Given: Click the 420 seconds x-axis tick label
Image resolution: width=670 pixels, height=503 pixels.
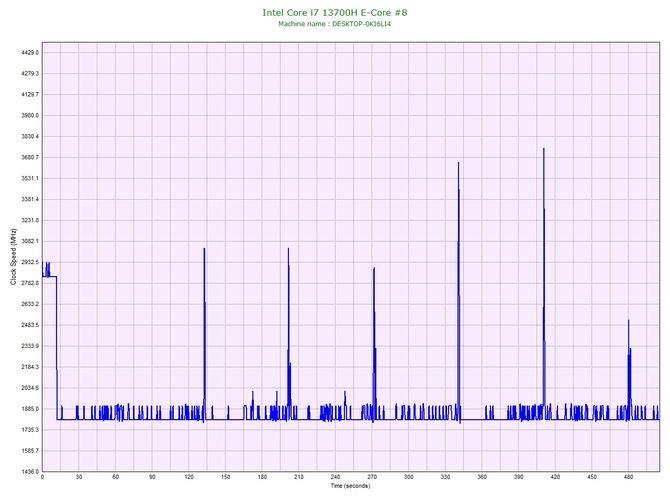Looking at the screenshot, I should pos(555,477).
